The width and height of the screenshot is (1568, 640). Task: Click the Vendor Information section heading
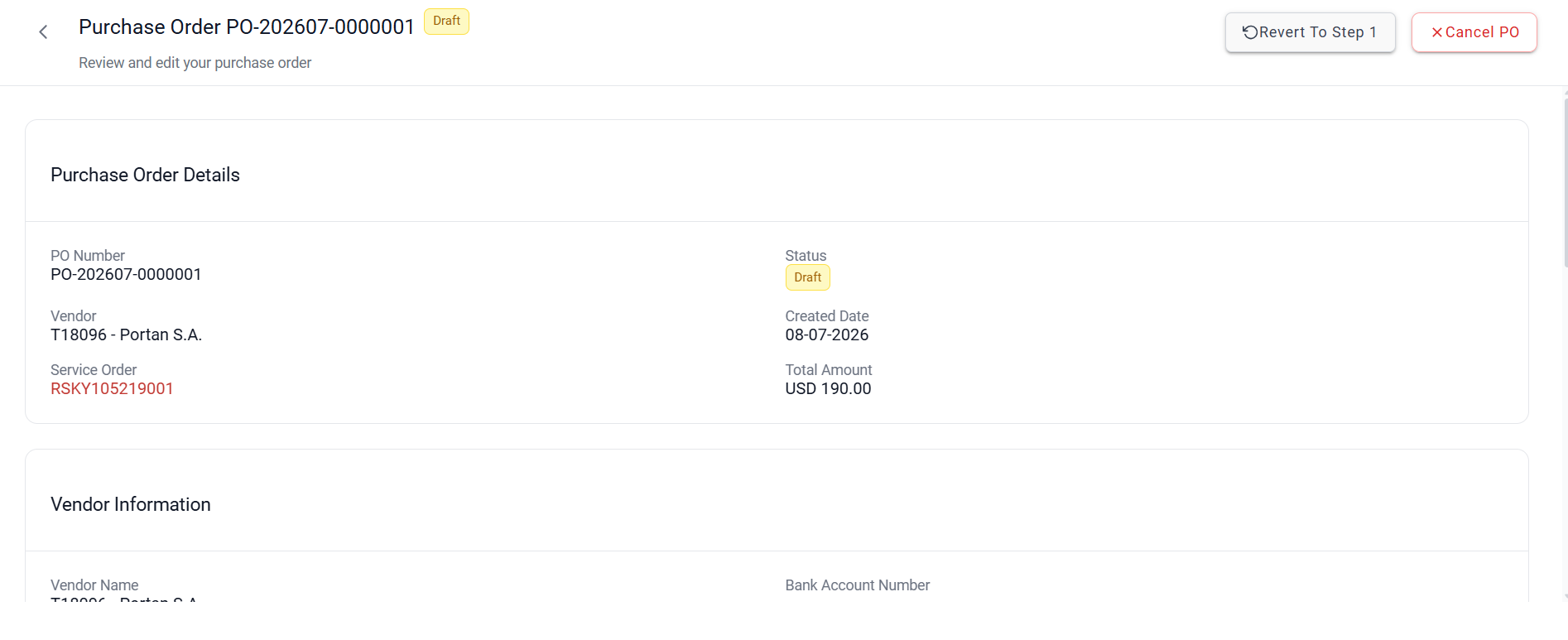pos(131,504)
